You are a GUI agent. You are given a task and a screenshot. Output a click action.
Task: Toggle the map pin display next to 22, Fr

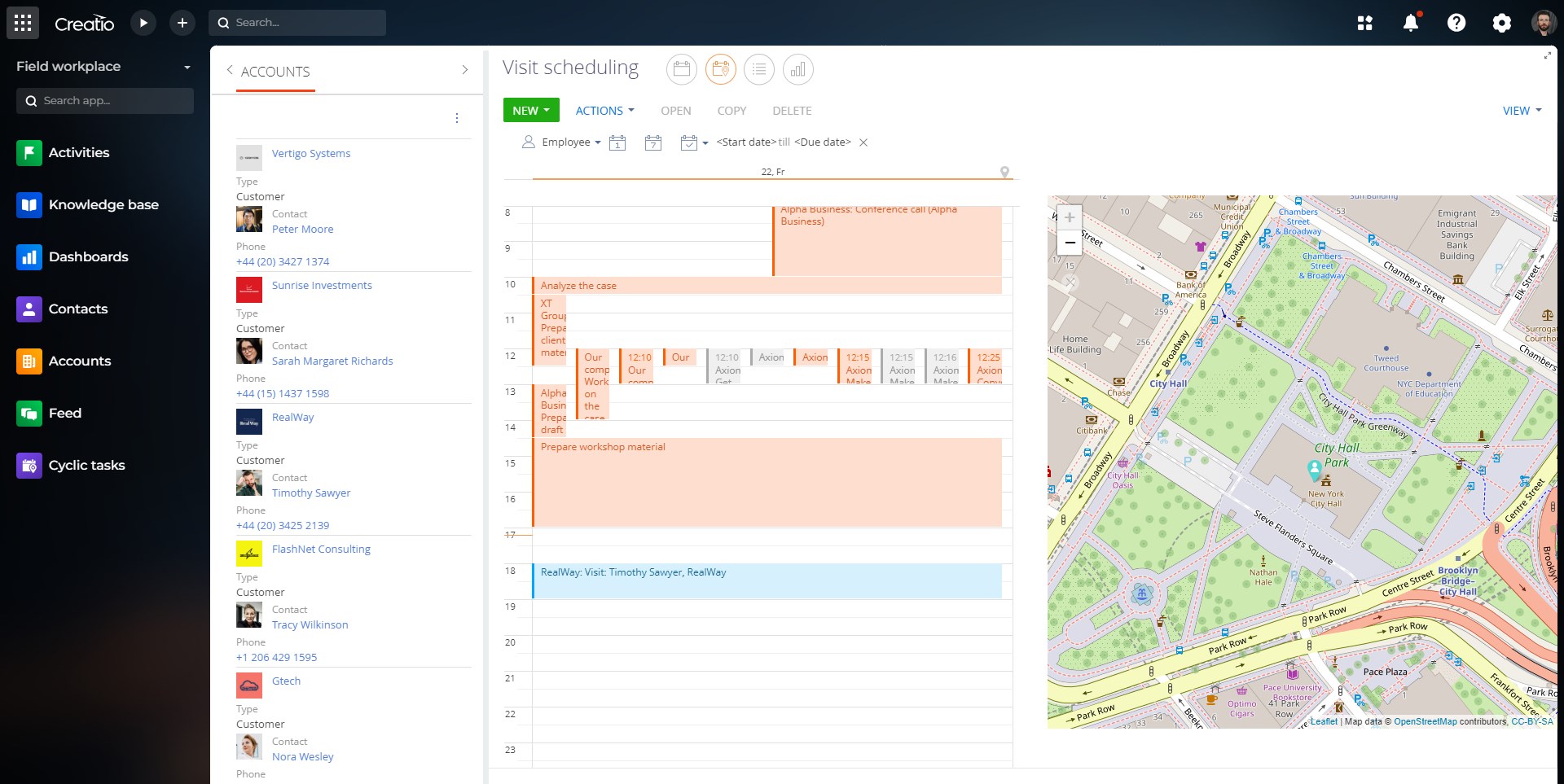click(x=1005, y=172)
